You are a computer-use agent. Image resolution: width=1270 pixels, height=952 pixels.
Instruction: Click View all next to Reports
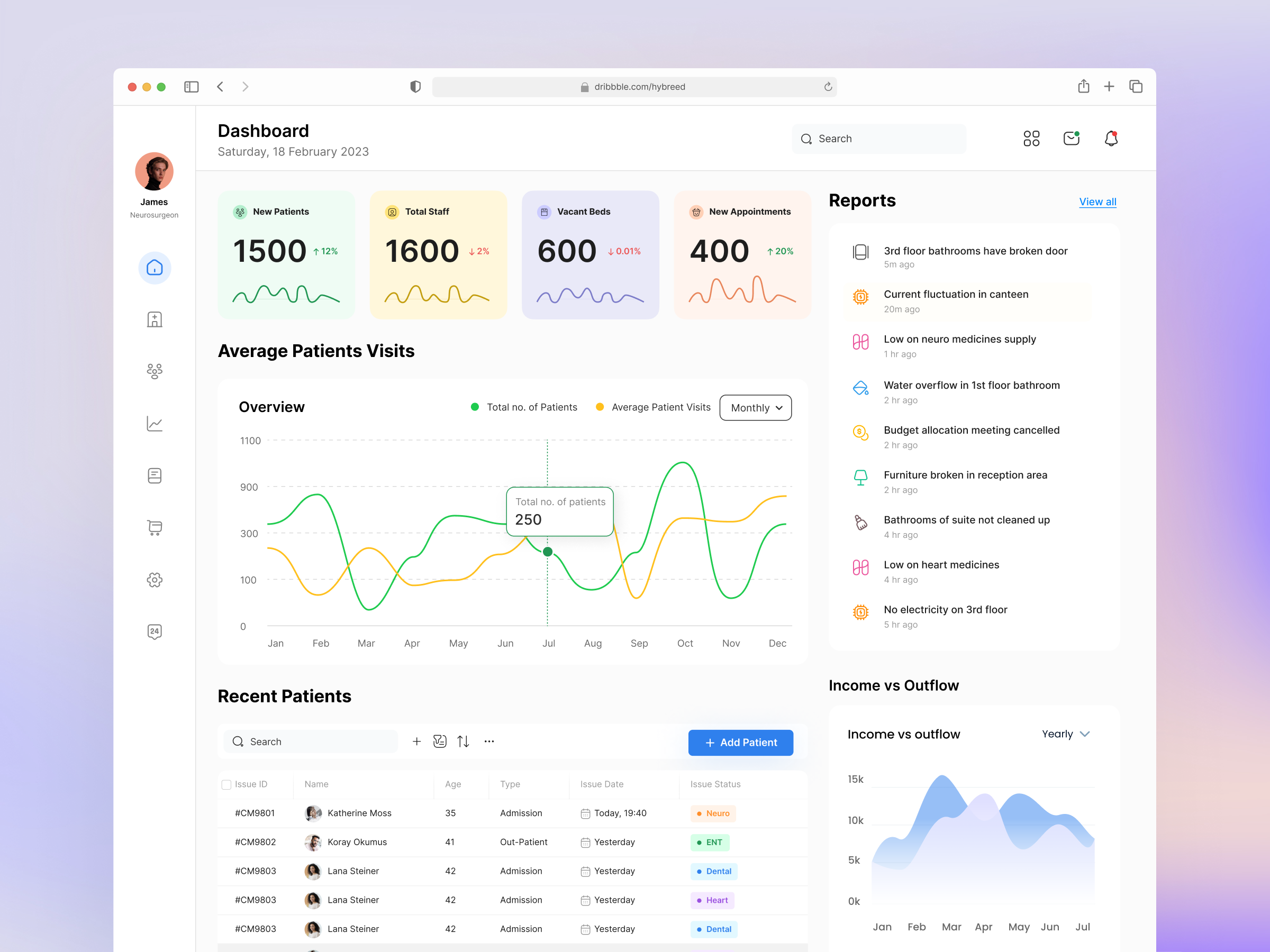coord(1097,202)
